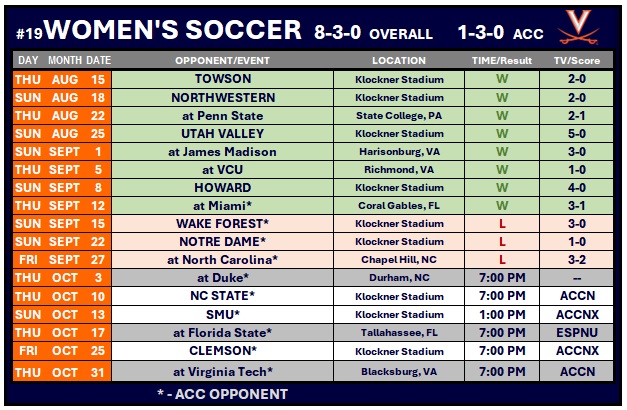Select the ESPNU TV cell
Viewport: 627px width, 410px height.
click(578, 333)
